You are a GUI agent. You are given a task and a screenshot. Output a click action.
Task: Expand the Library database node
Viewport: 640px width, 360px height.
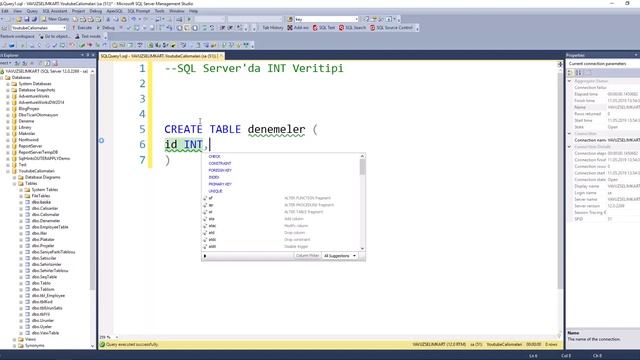pyautogui.click(x=8, y=127)
